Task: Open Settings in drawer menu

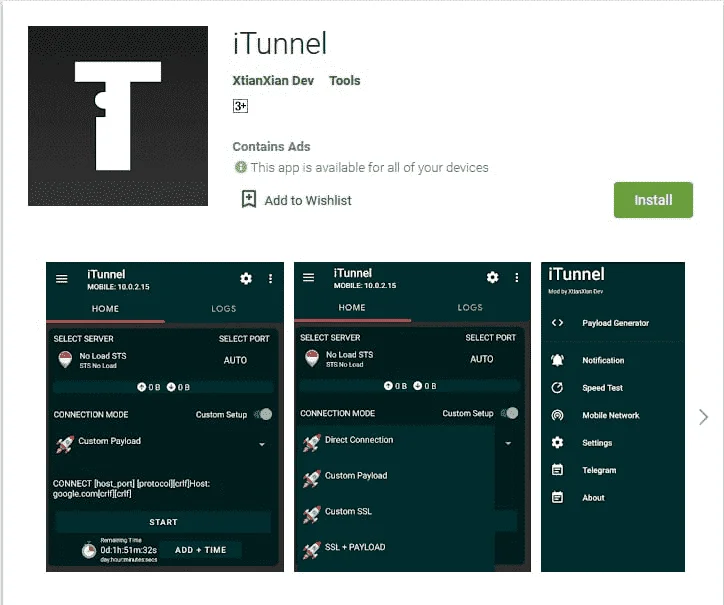Action: [x=597, y=443]
